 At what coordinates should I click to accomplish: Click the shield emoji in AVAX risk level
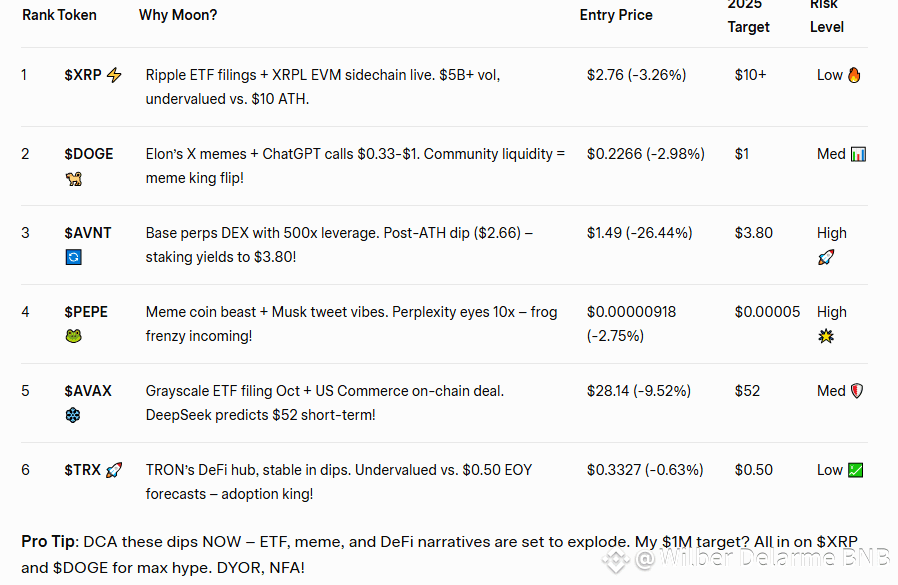click(x=857, y=391)
